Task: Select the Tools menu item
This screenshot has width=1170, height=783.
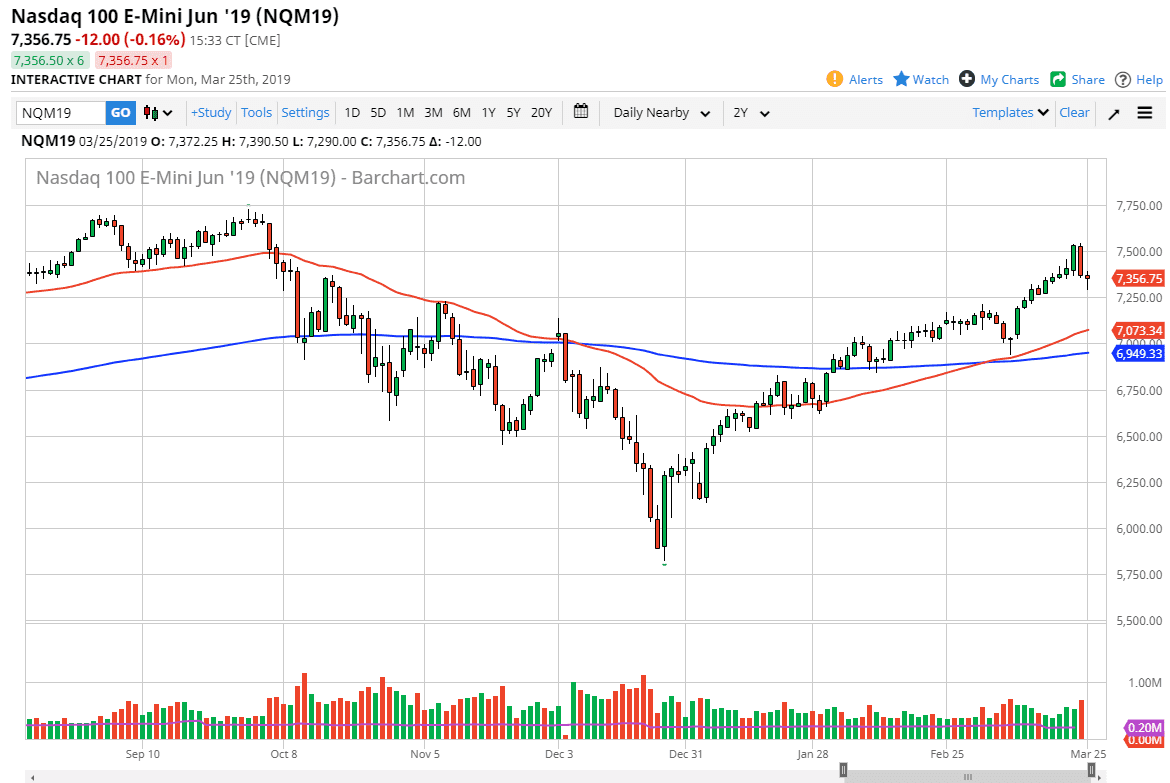Action: [257, 113]
